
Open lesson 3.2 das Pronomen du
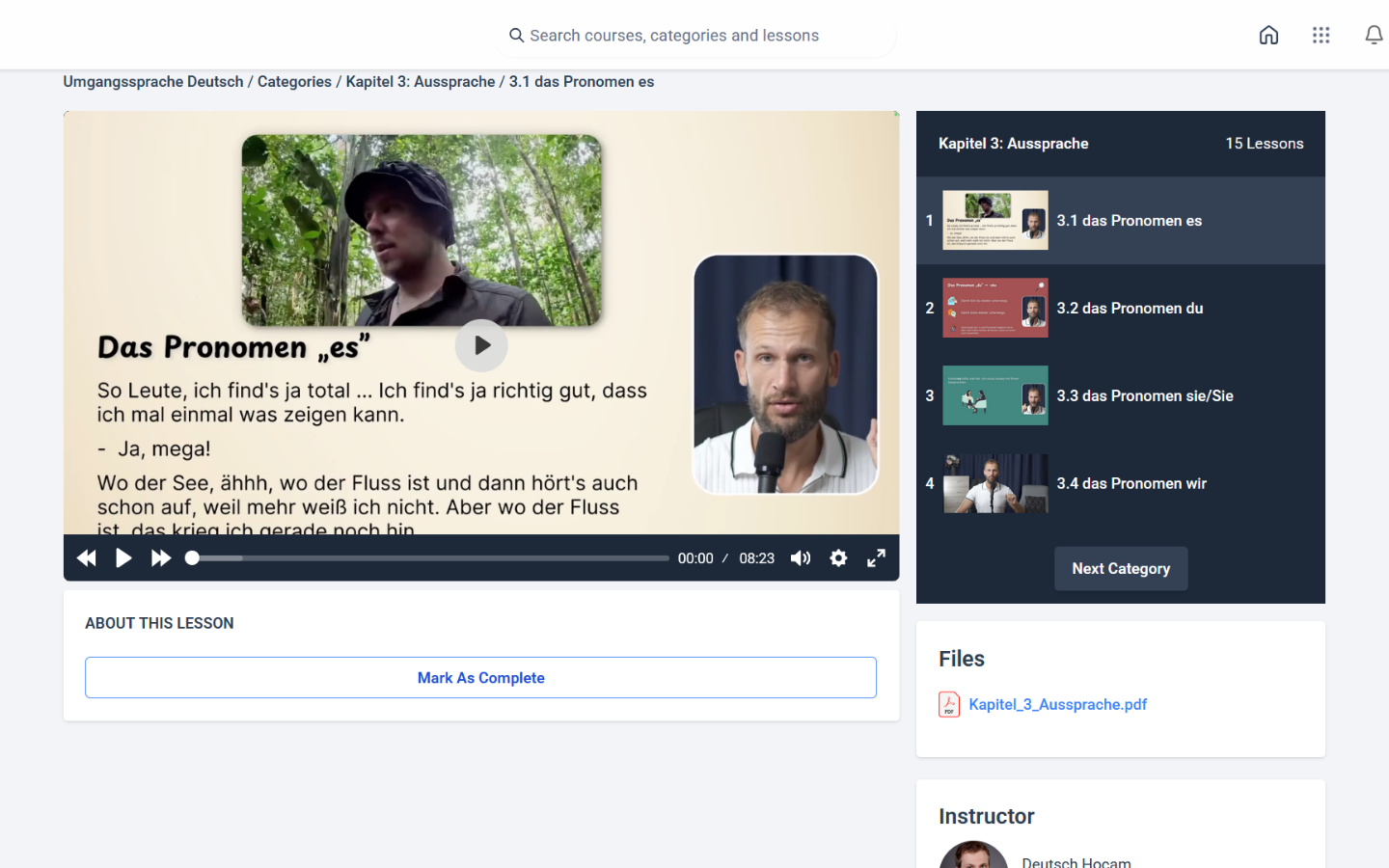click(x=1130, y=309)
